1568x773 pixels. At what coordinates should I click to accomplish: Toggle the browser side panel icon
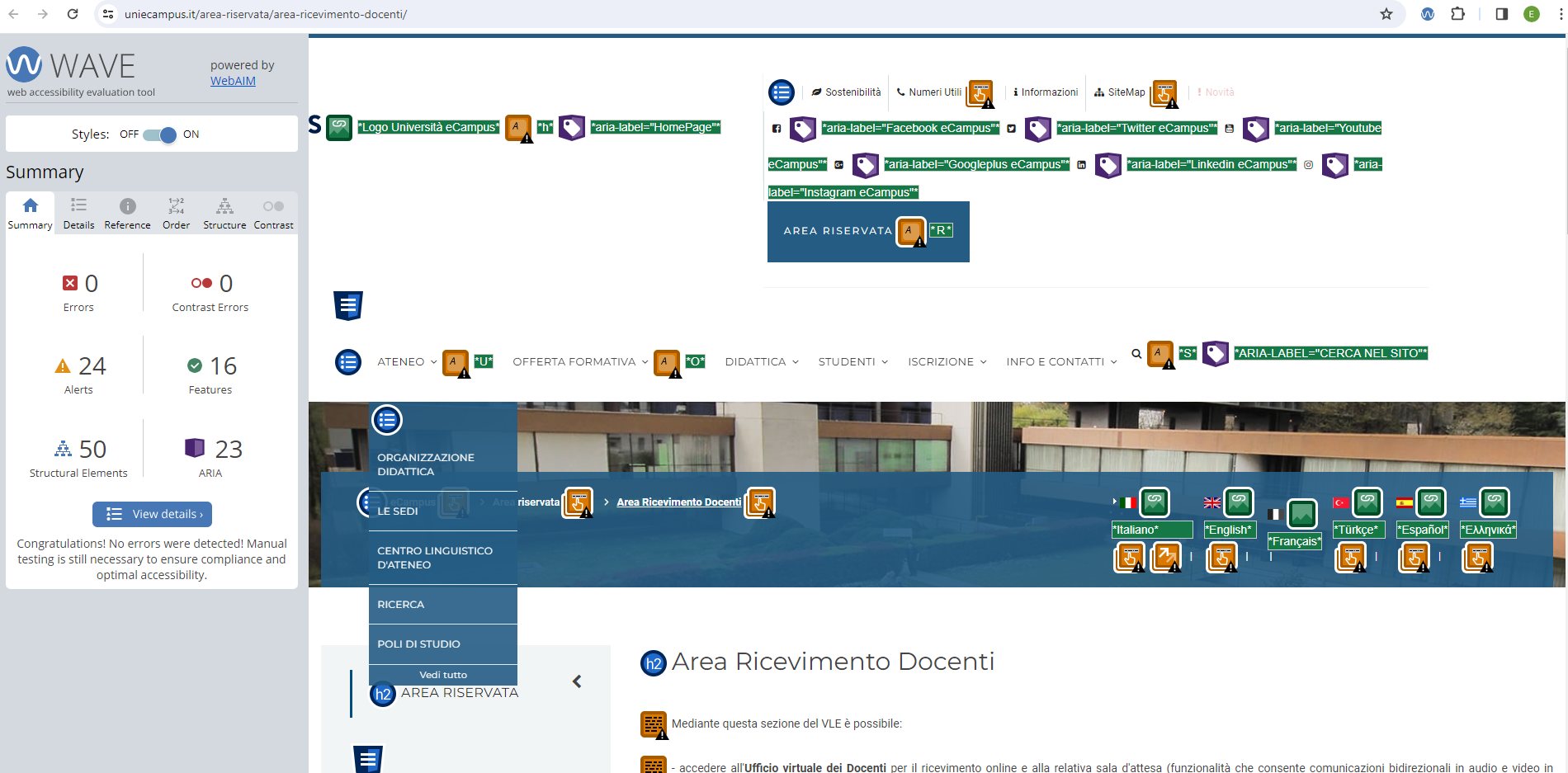pyautogui.click(x=1502, y=14)
